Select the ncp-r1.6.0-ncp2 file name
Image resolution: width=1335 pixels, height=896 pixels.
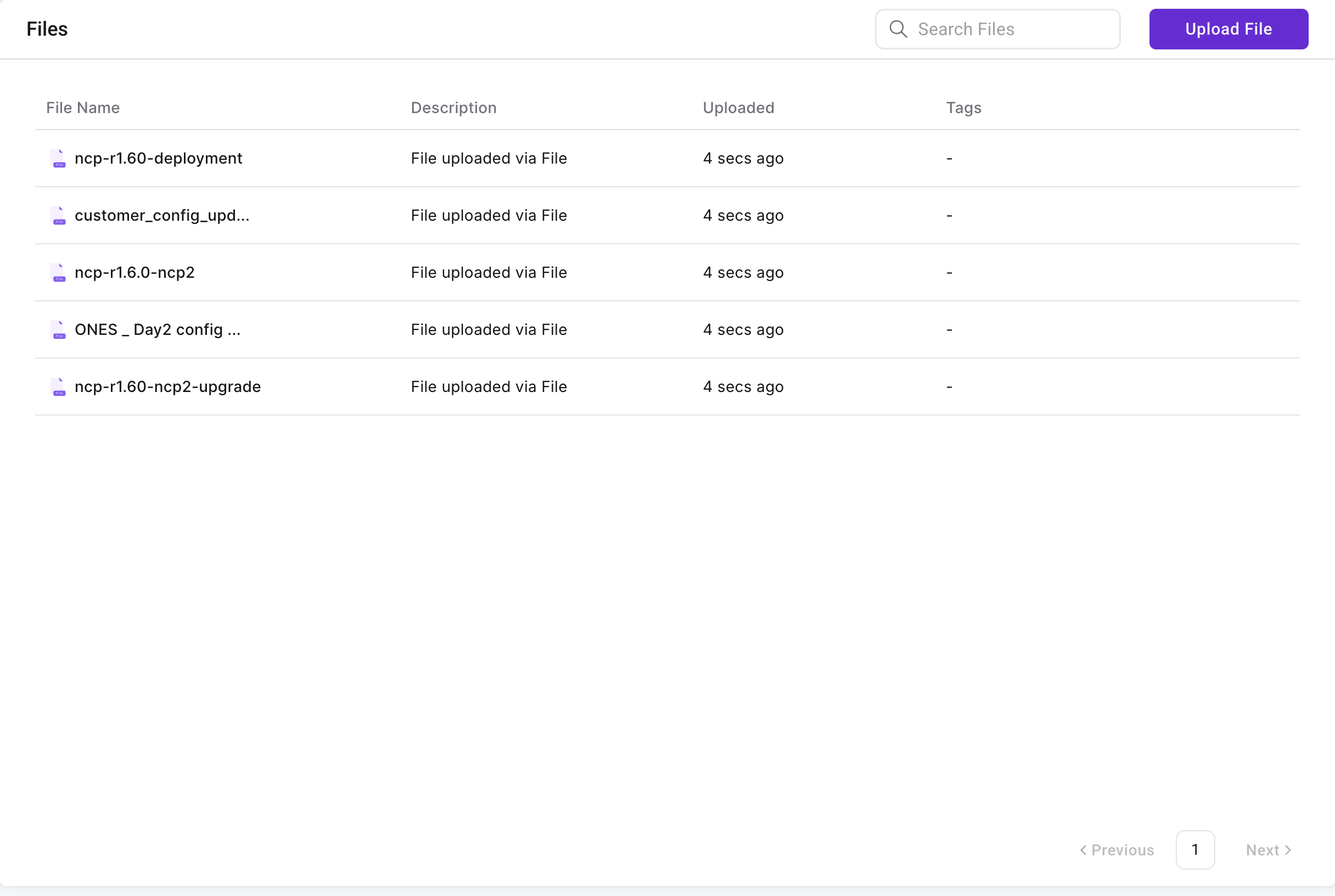tap(134, 272)
